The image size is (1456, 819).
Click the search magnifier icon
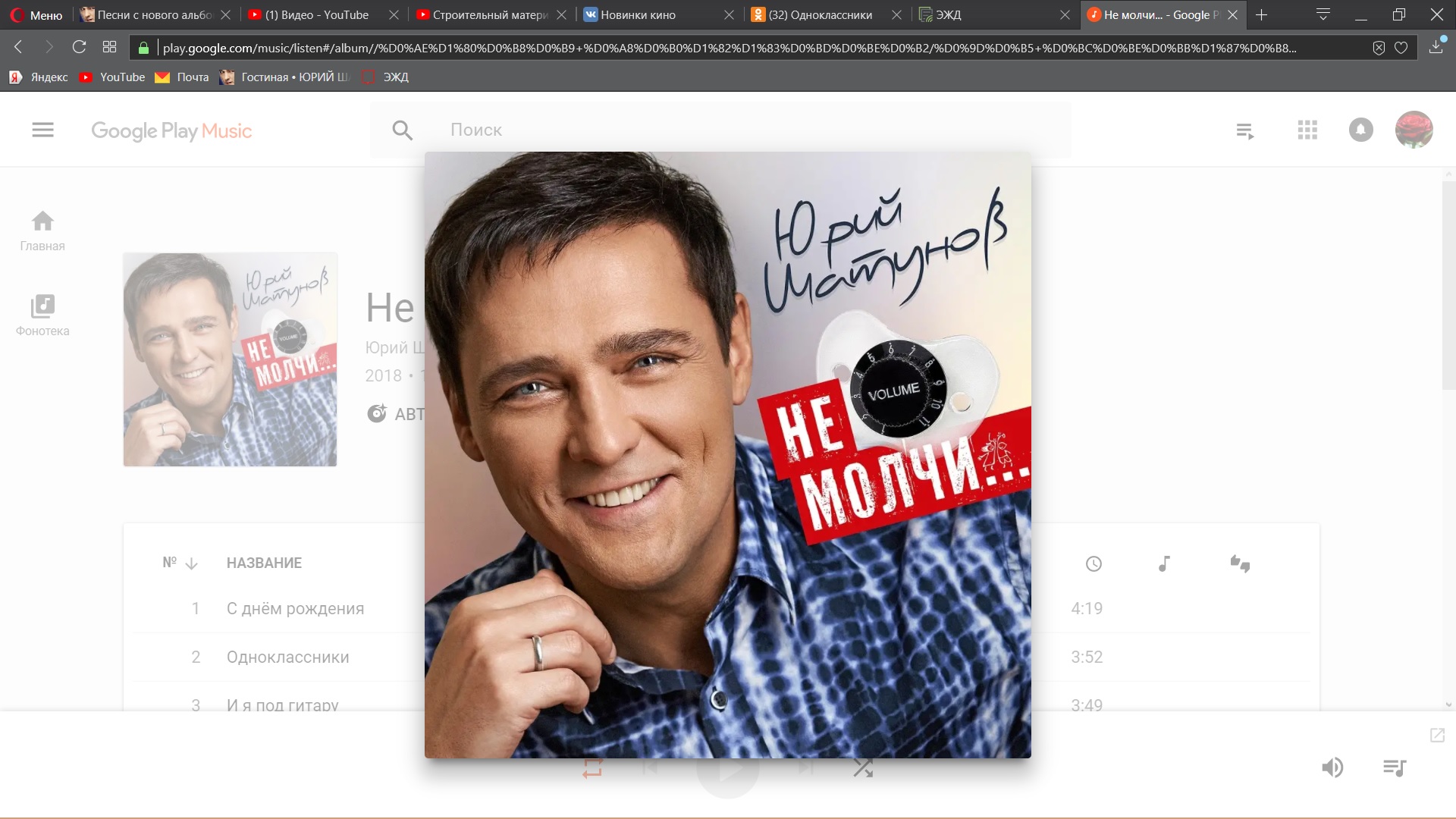click(x=402, y=130)
